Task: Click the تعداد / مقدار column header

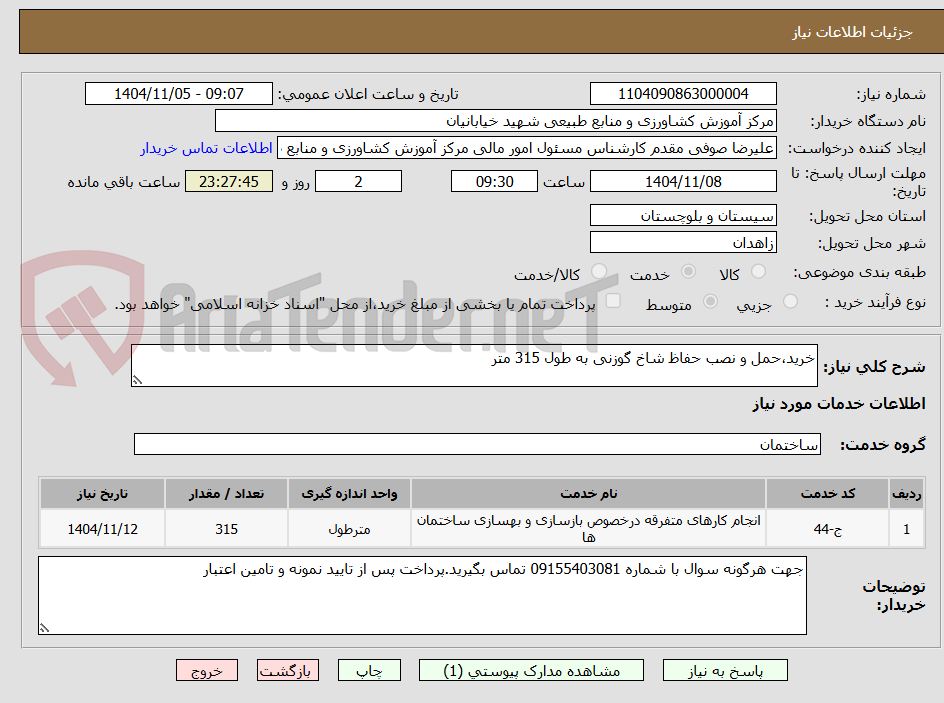Action: point(226,494)
